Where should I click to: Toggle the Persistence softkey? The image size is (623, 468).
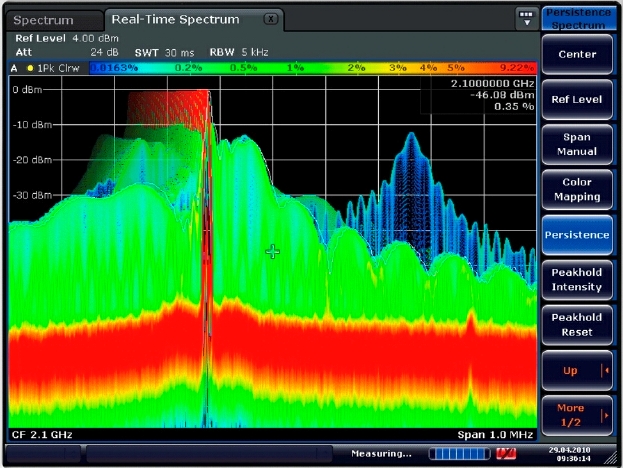(576, 235)
